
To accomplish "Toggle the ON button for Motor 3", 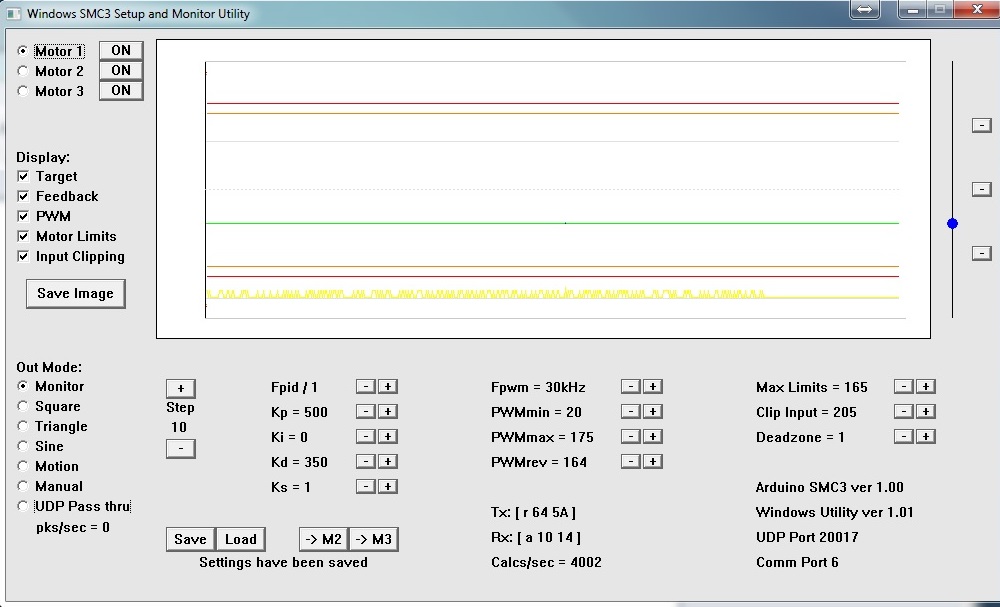I will 121,91.
